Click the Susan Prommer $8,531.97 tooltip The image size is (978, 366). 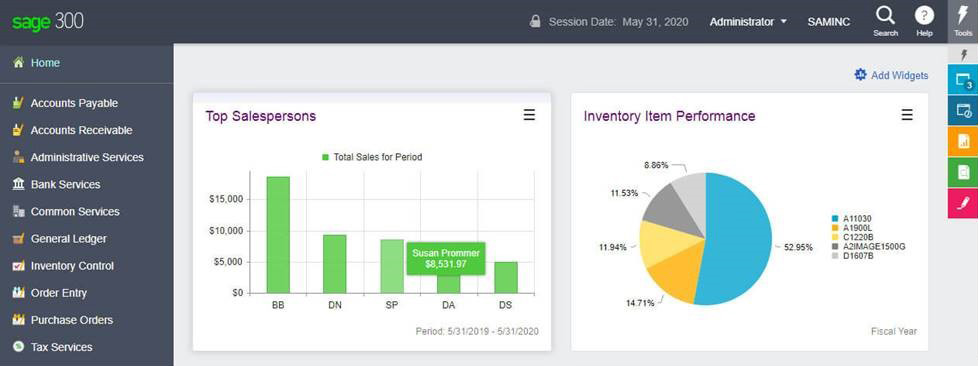click(446, 259)
